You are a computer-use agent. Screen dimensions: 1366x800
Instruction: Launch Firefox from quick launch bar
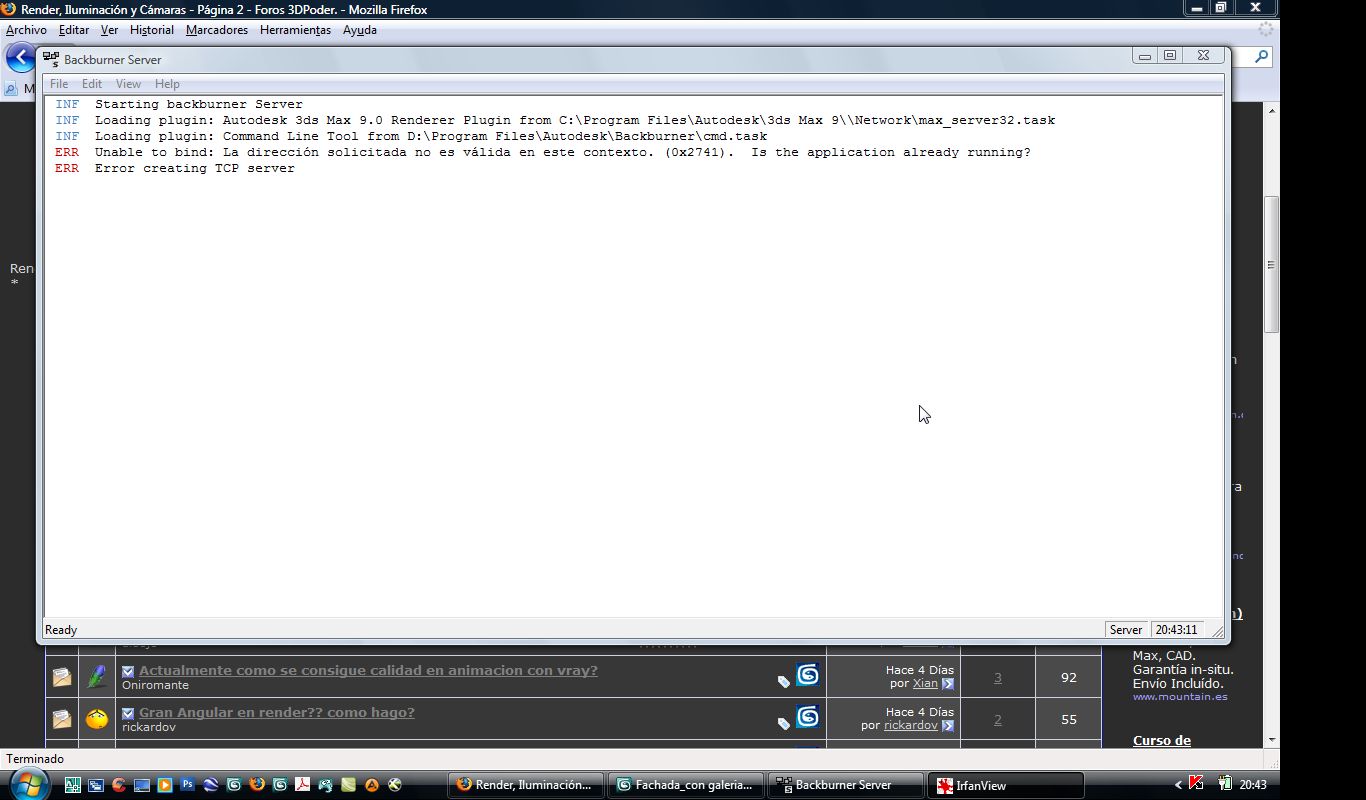[x=256, y=785]
